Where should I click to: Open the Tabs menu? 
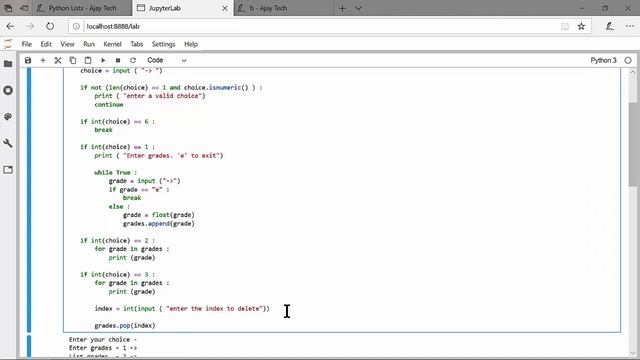tap(137, 44)
